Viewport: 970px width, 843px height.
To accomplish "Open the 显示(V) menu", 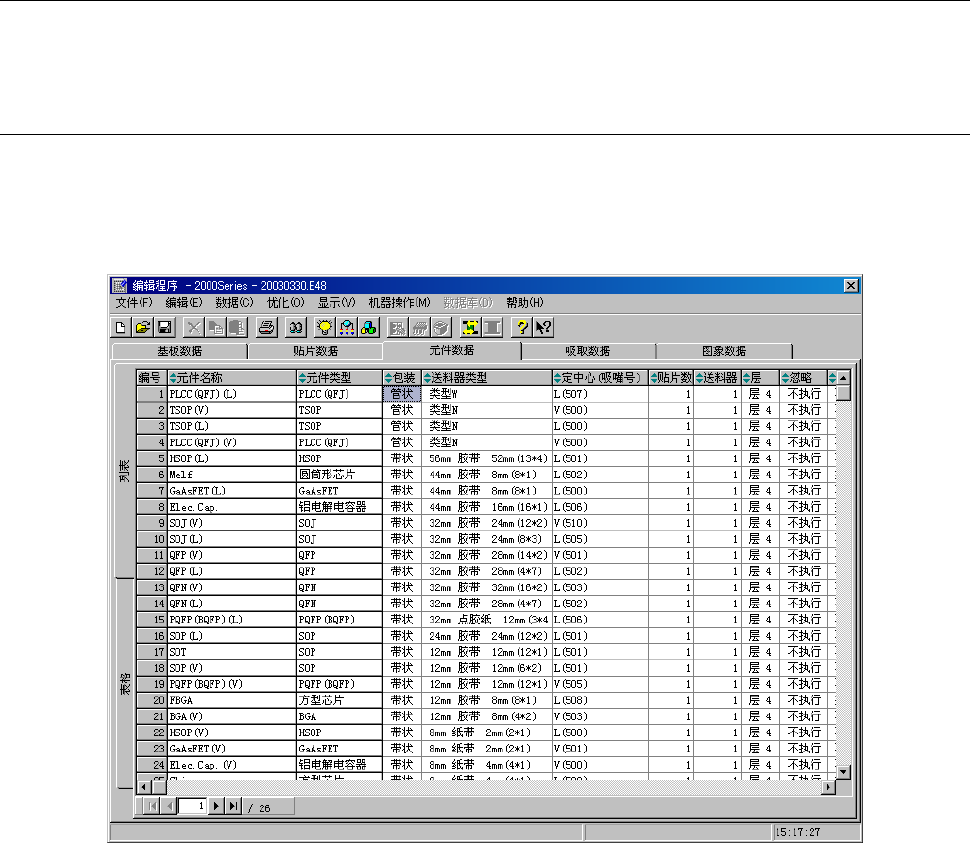I will (x=336, y=302).
